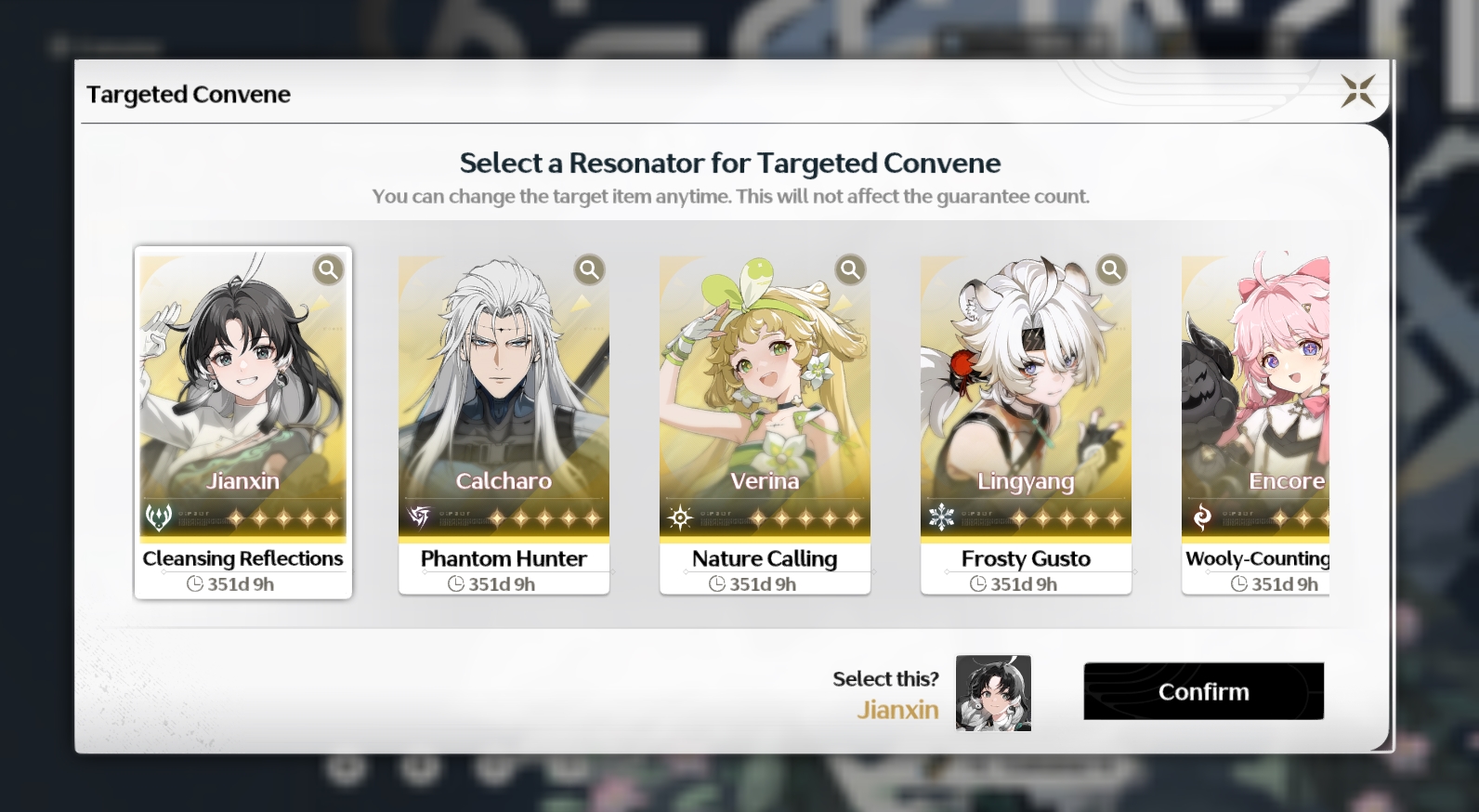Click Lingyang's Glacio snowflake icon
This screenshot has width=1479, height=812.
pos(941,517)
